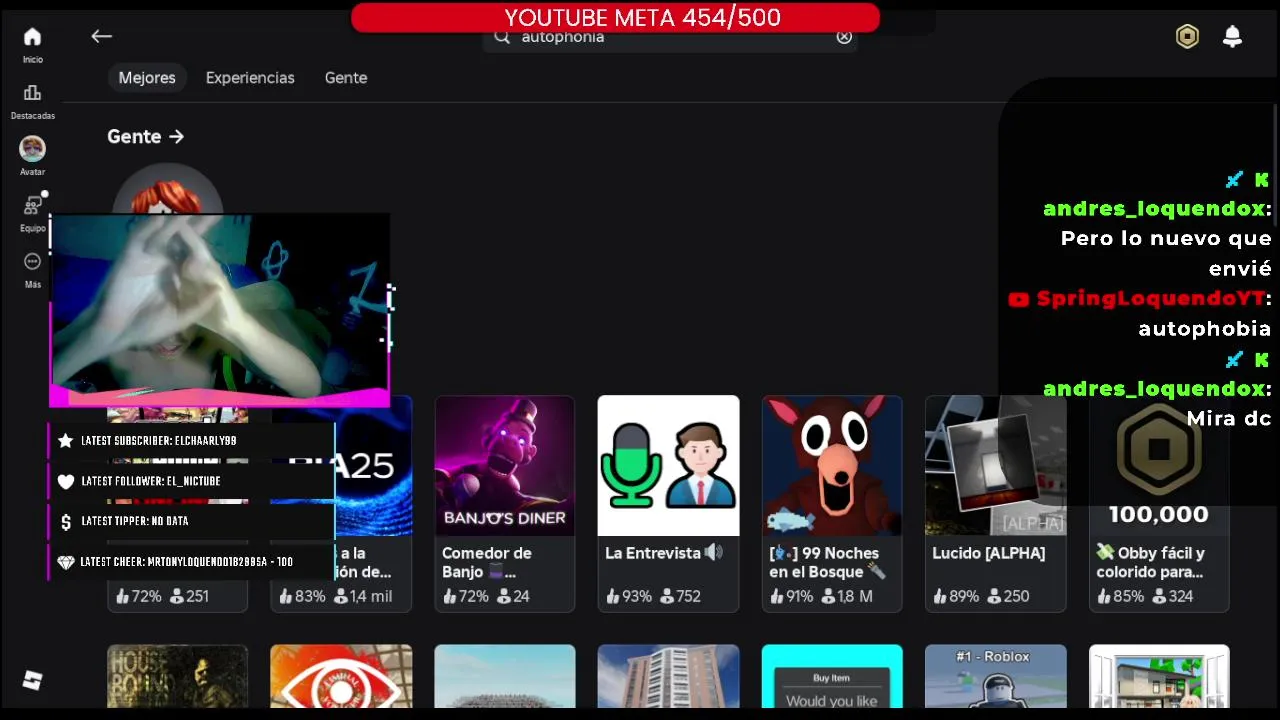Open Robux balance icon

click(x=1187, y=37)
